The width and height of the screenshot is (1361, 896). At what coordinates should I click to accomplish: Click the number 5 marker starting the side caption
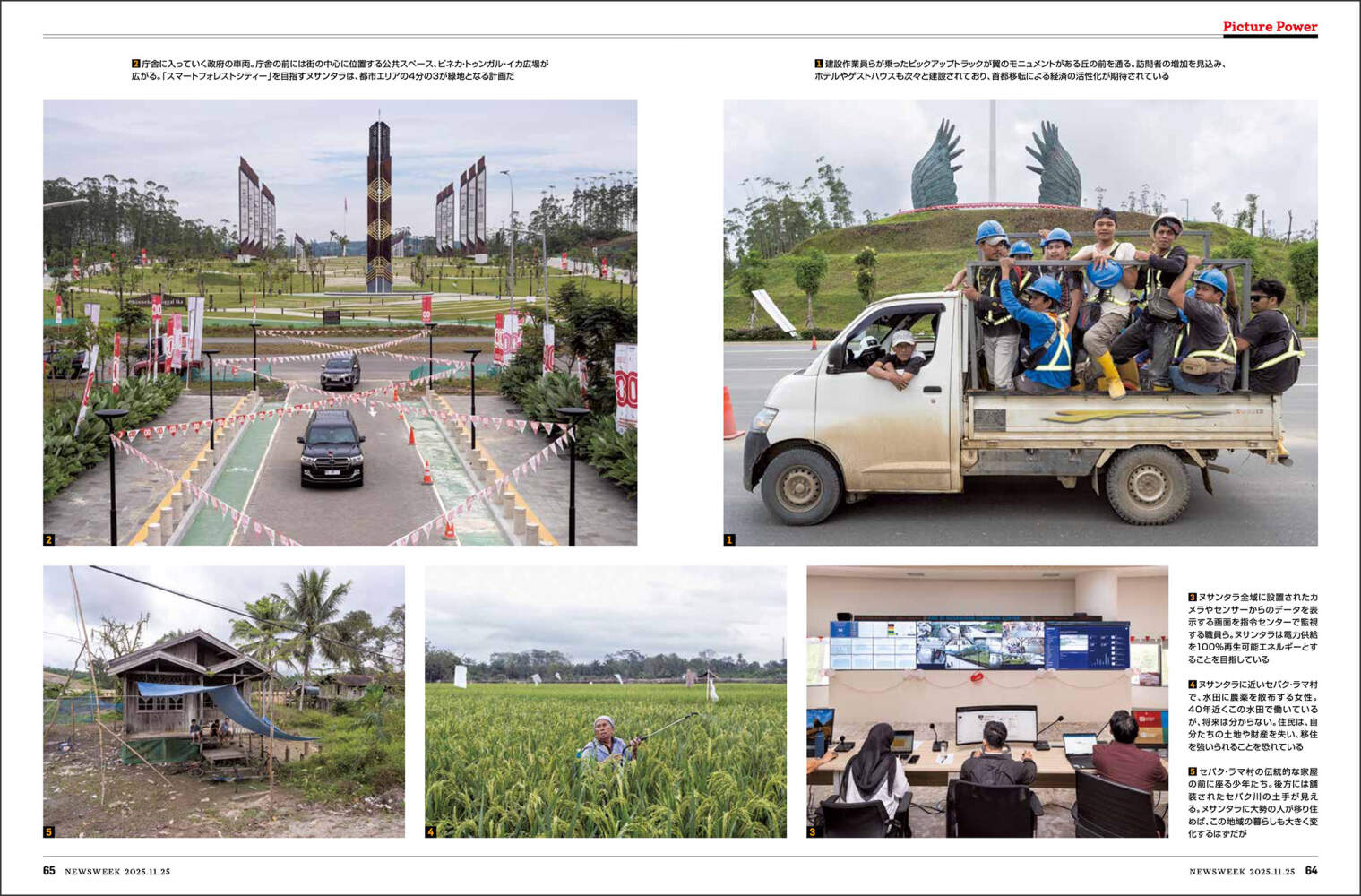pos(1193,771)
